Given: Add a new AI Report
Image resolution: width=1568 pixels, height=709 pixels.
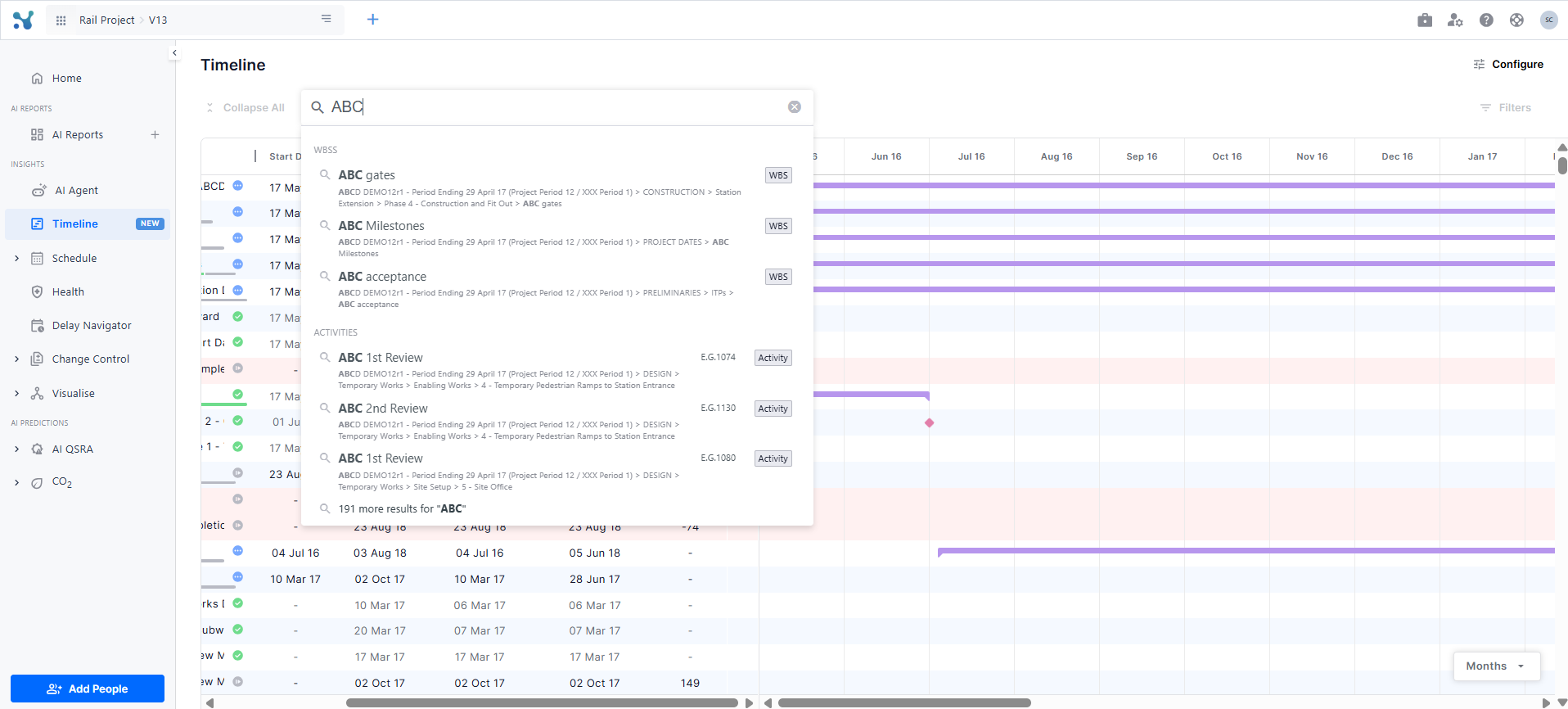Looking at the screenshot, I should click(x=155, y=134).
